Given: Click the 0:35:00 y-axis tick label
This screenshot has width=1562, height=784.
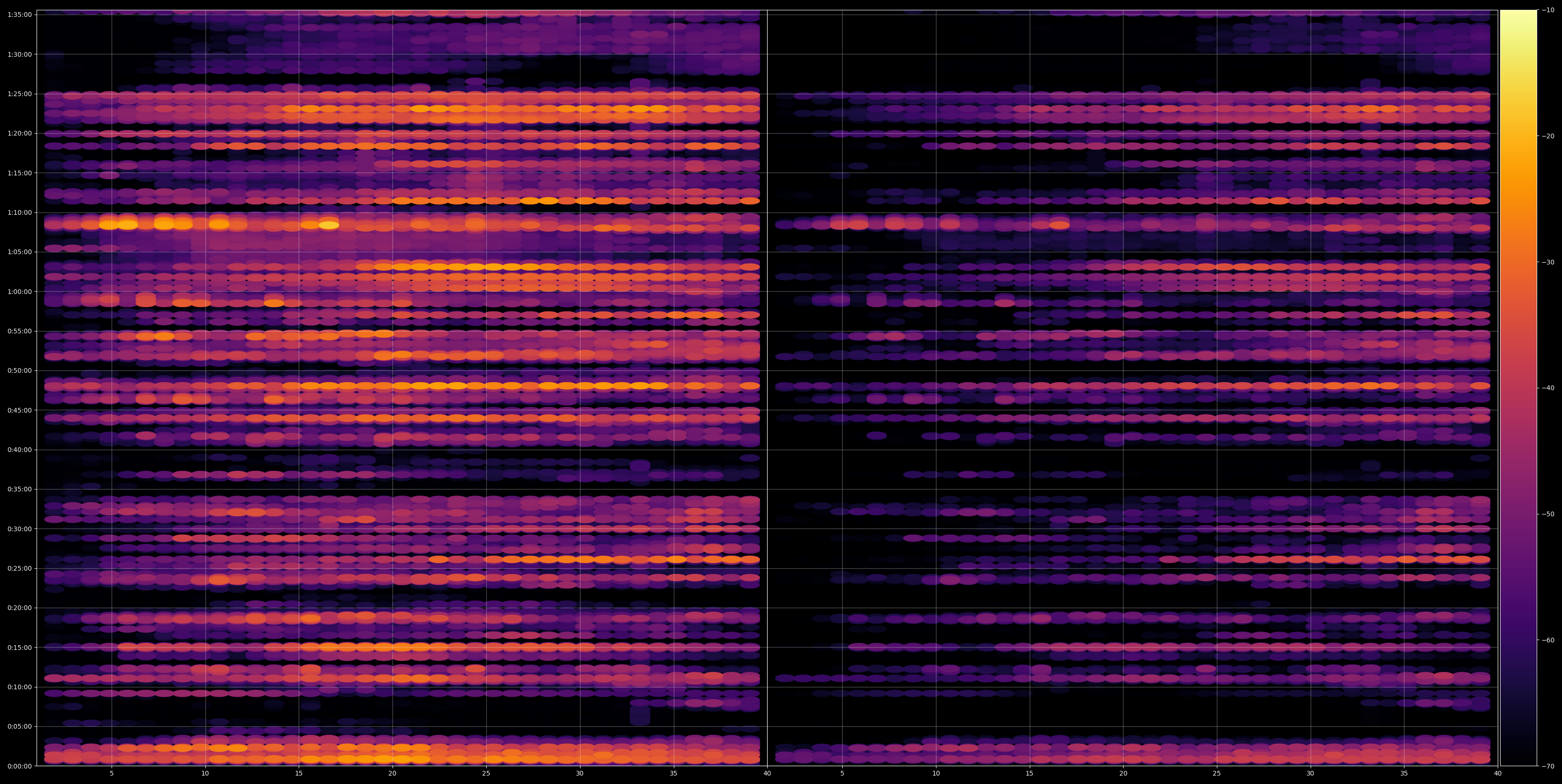Looking at the screenshot, I should (19, 490).
